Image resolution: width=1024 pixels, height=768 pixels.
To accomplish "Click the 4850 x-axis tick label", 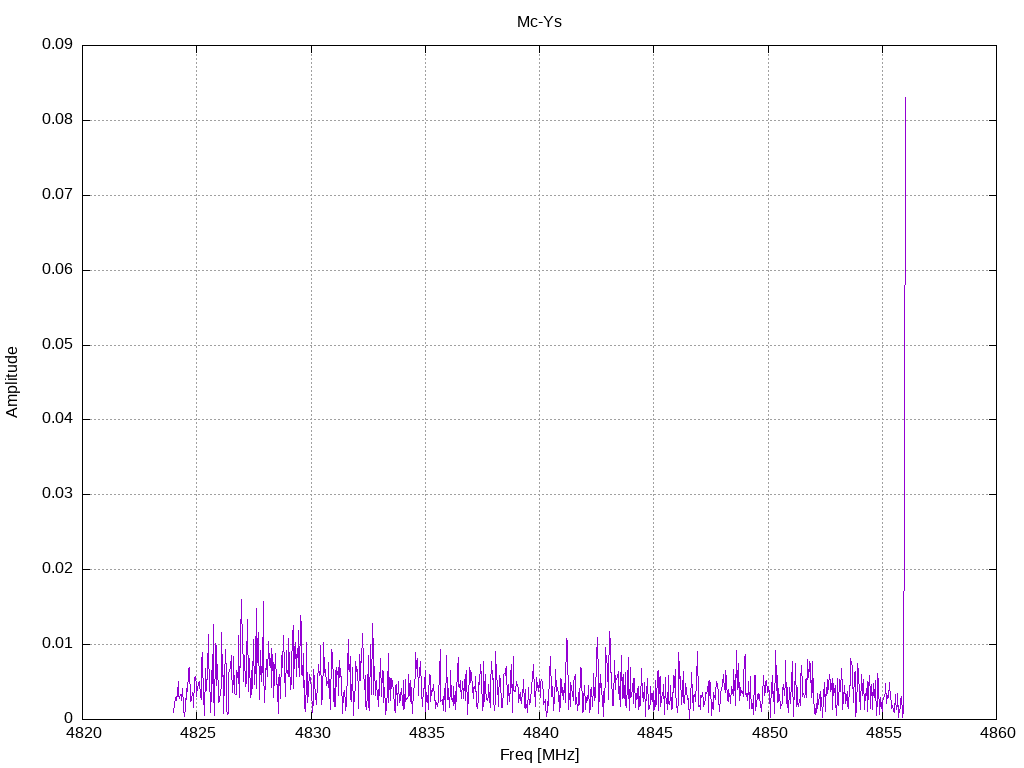I will click(769, 733).
